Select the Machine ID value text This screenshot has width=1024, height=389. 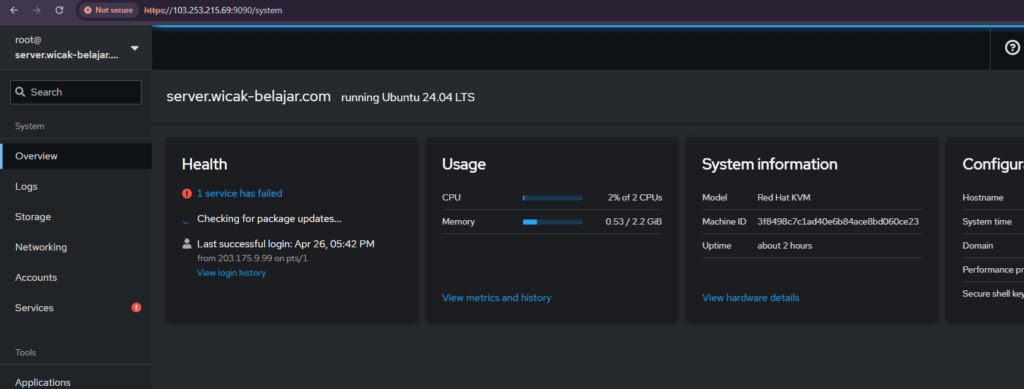[838, 222]
